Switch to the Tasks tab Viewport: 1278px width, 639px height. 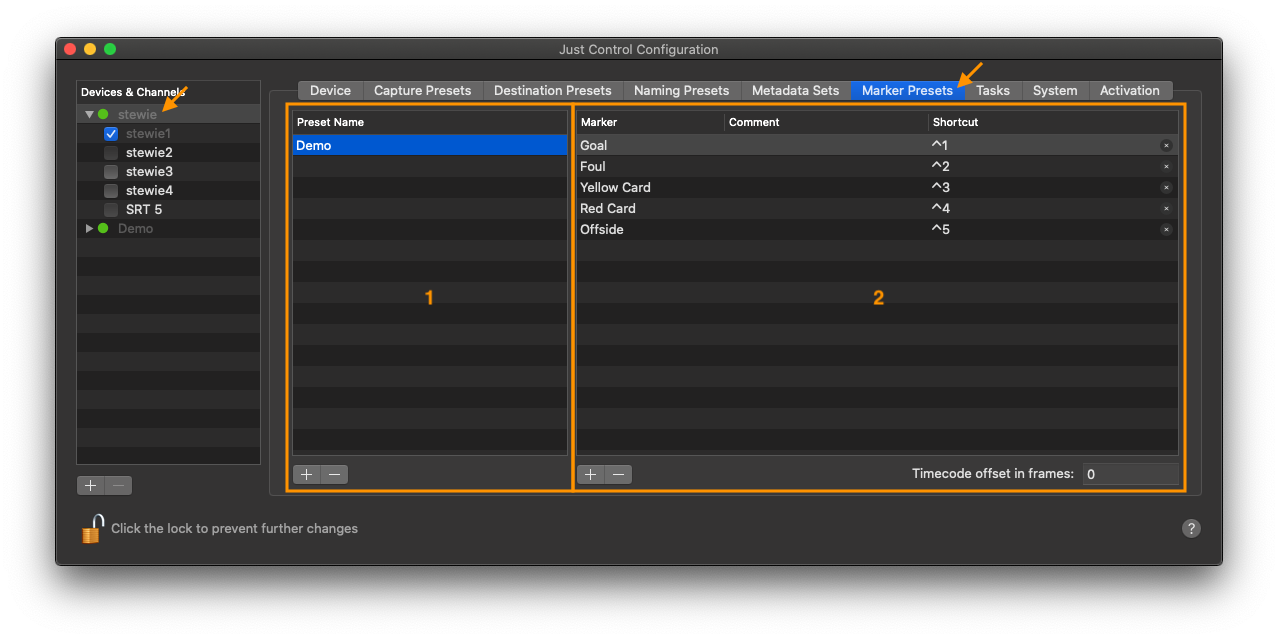993,90
